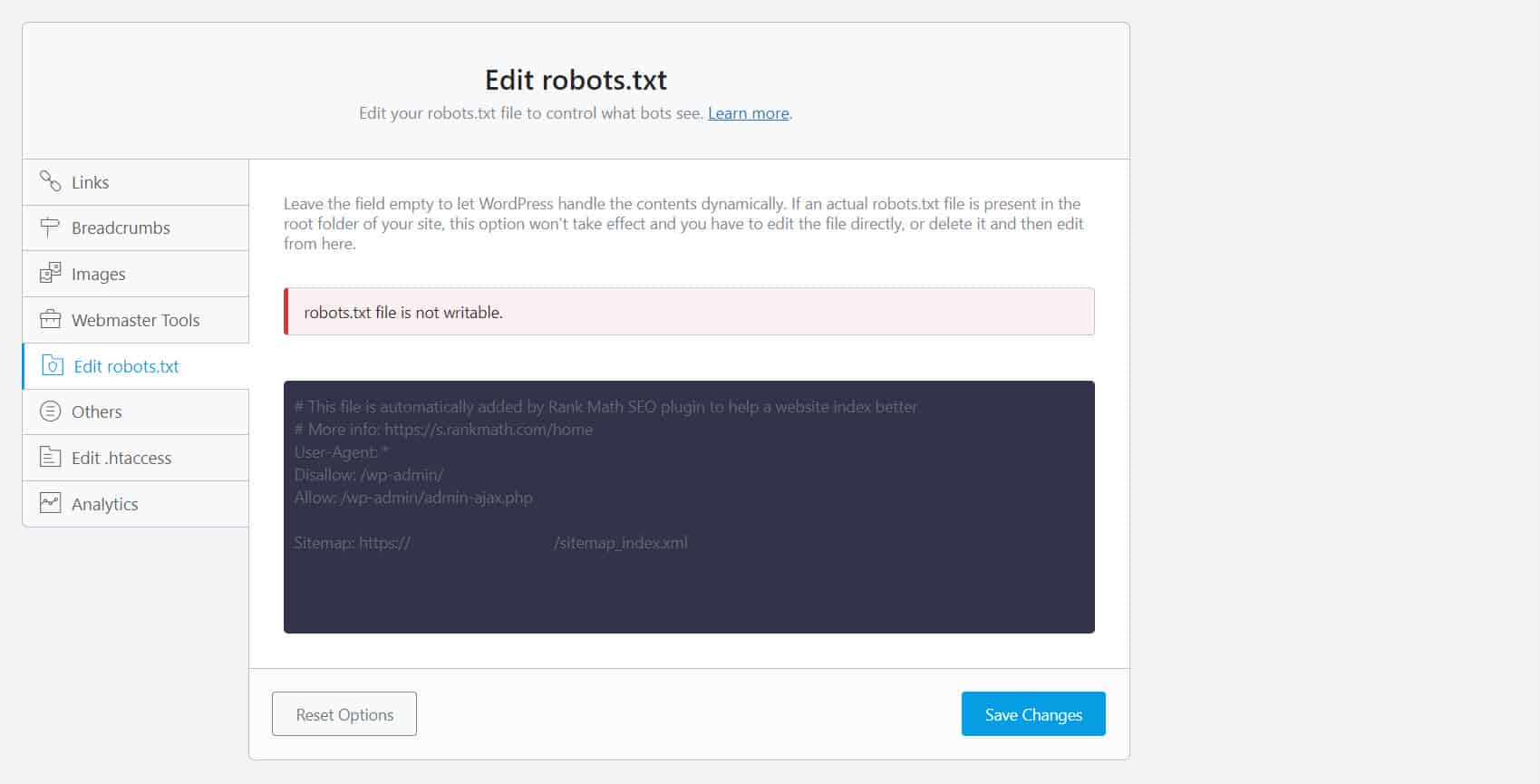Open the Learn more link
Viewport: 1540px width, 784px height.
748,112
